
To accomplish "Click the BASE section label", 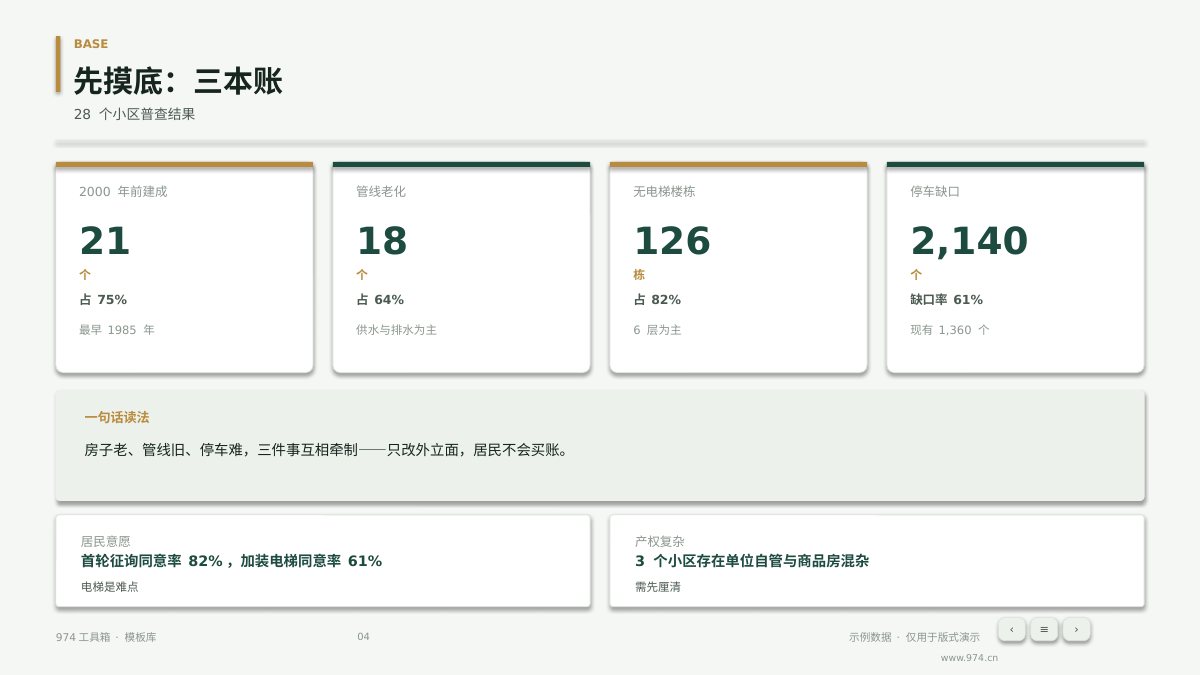I will pos(91,44).
